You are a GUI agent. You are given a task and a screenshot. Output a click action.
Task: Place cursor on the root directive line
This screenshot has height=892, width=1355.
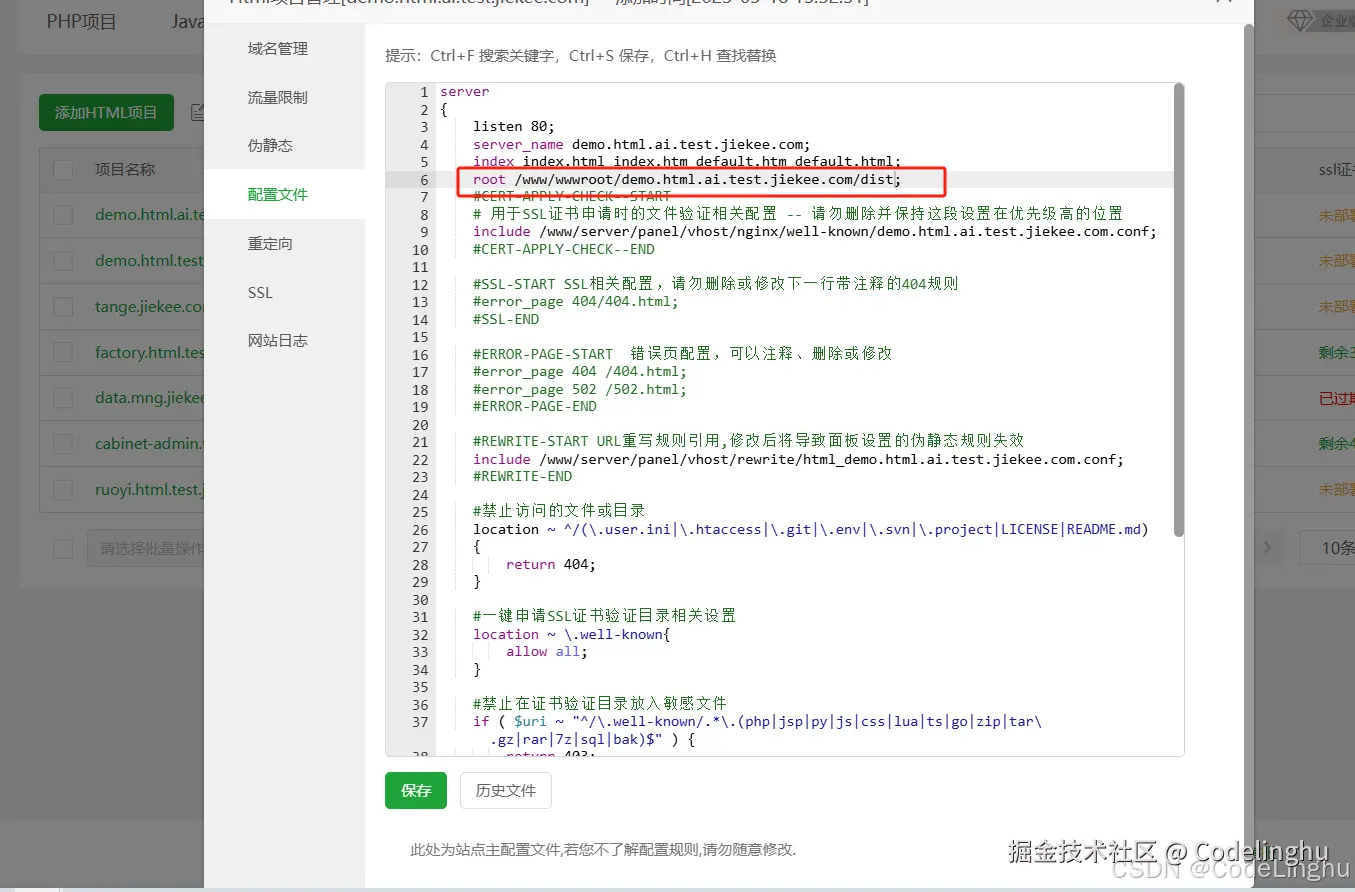(x=687, y=179)
